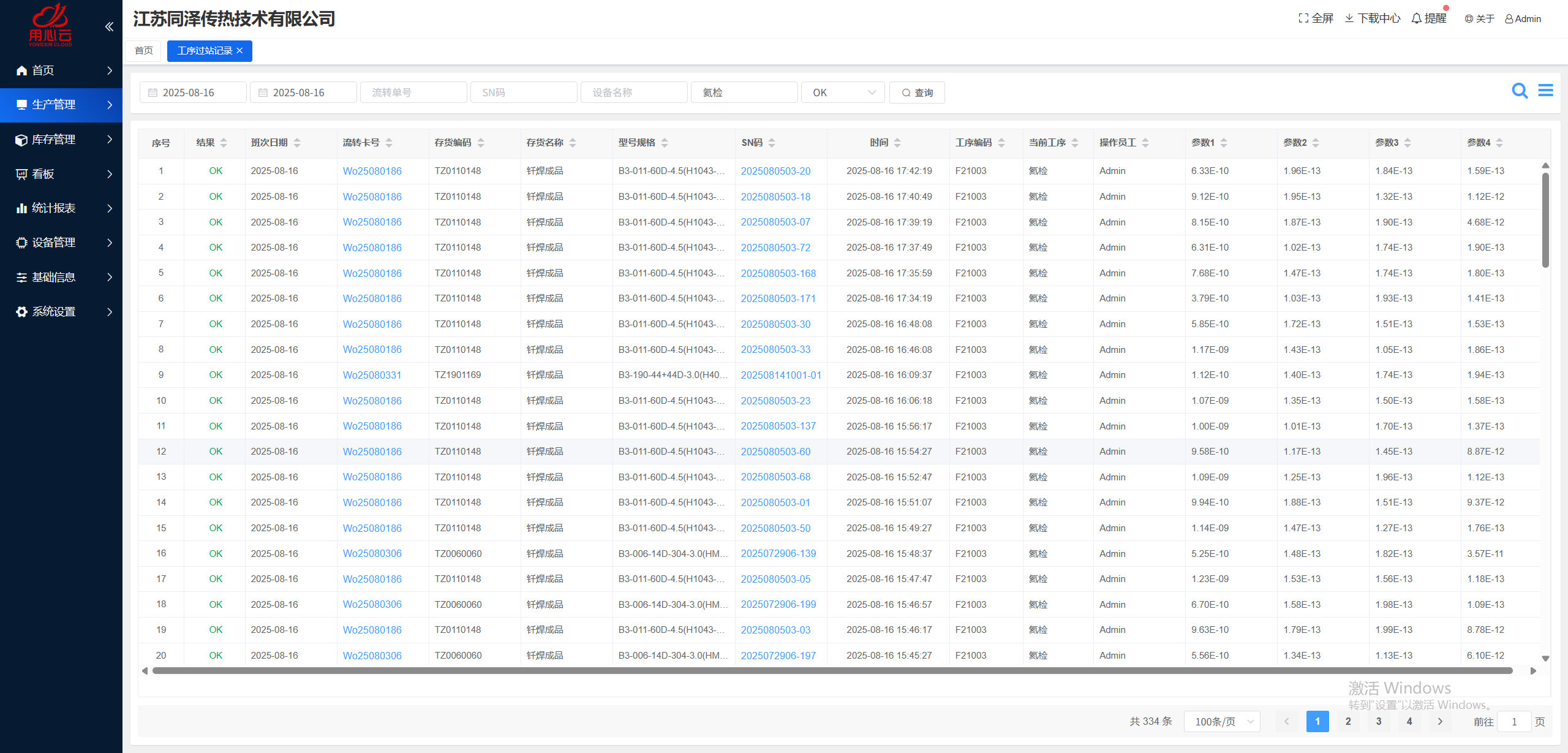Viewport: 1568px width, 753px height.
Task: Expand the 首页 sidebar menu
Action: pos(61,70)
